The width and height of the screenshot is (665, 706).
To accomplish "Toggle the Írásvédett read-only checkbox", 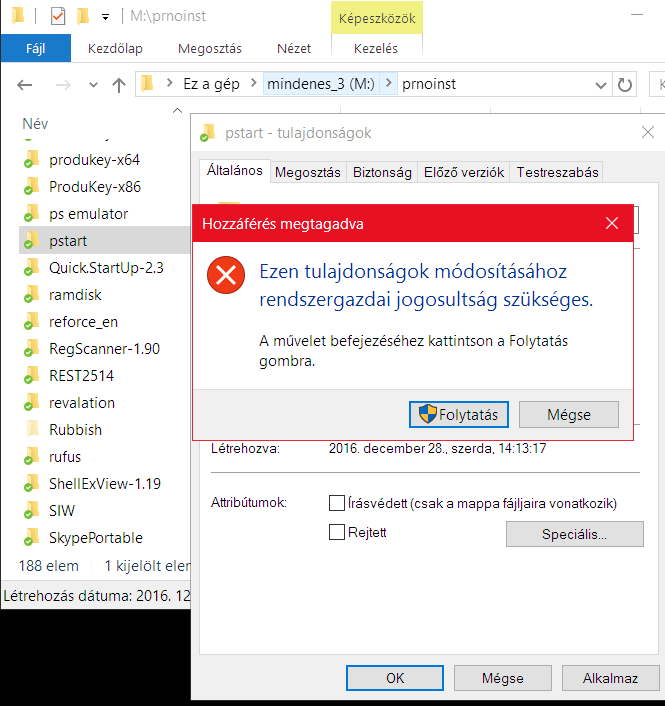I will click(x=337, y=503).
